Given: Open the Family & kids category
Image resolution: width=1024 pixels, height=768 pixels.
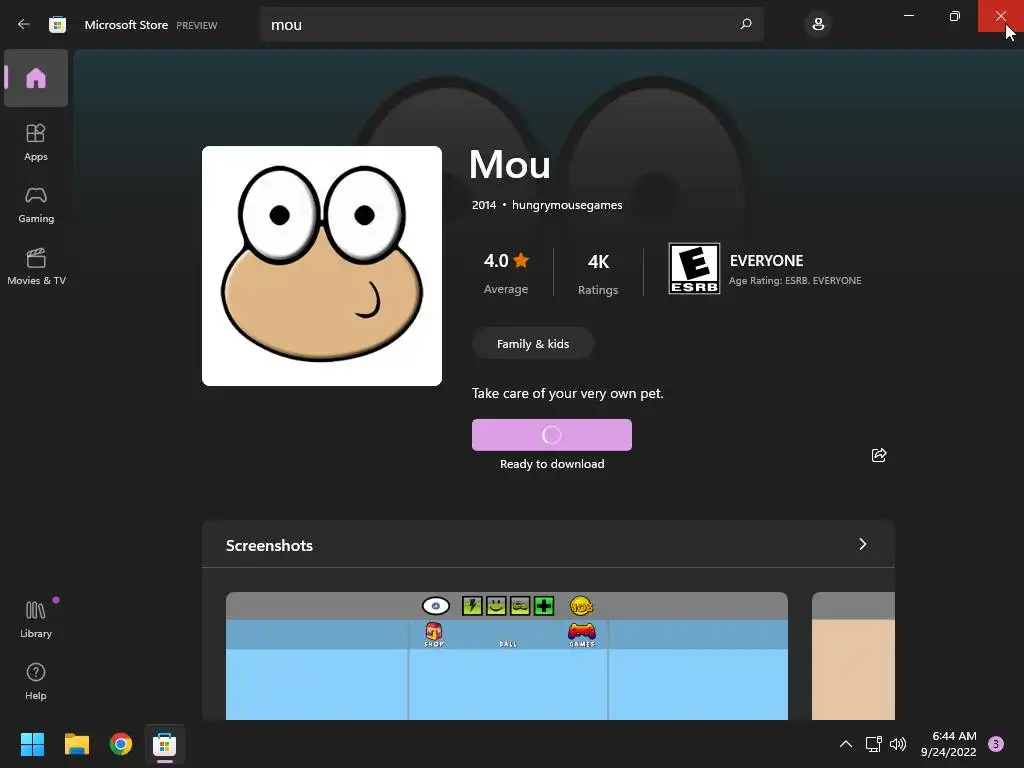Looking at the screenshot, I should click(x=533, y=344).
